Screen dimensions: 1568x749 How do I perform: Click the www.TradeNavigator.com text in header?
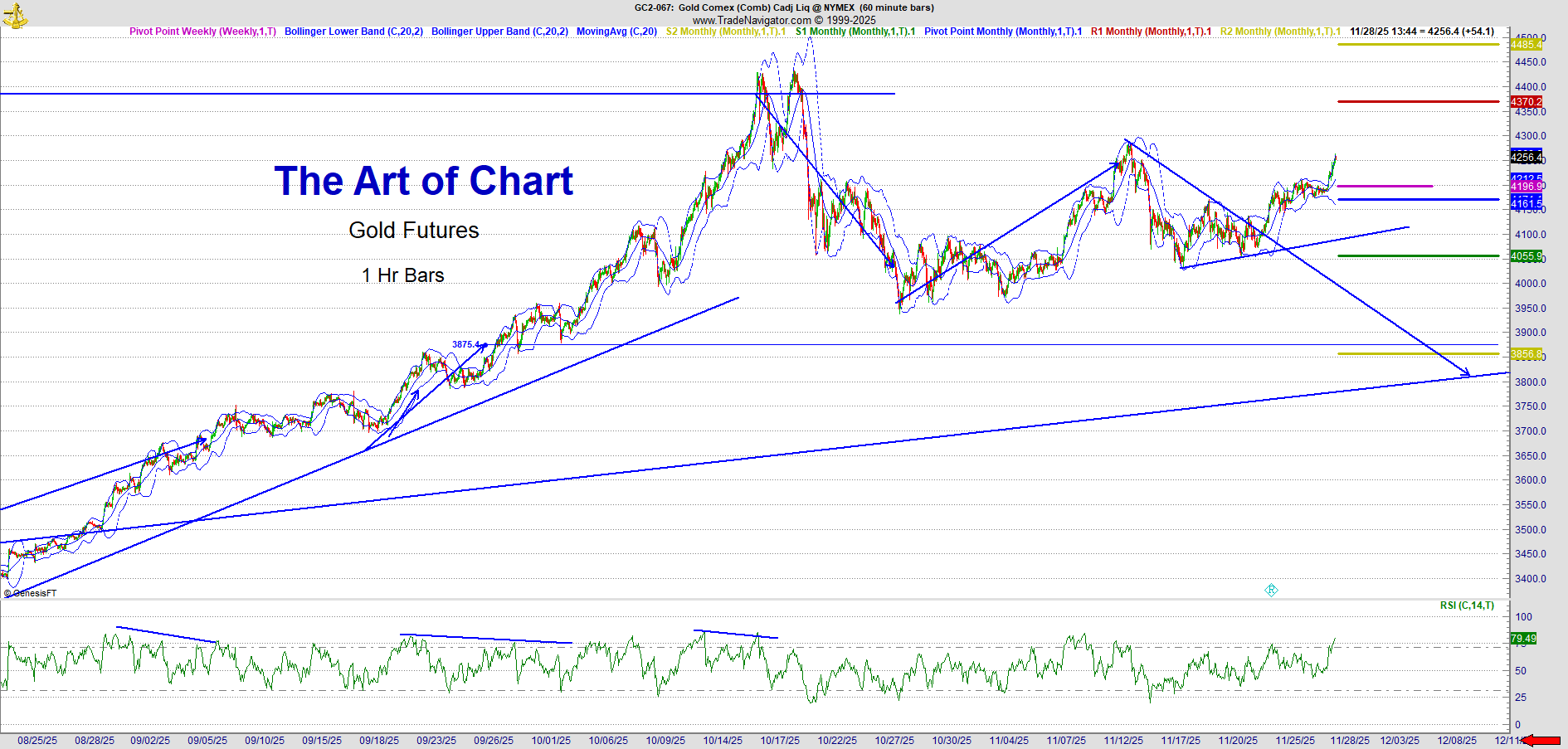[x=752, y=20]
